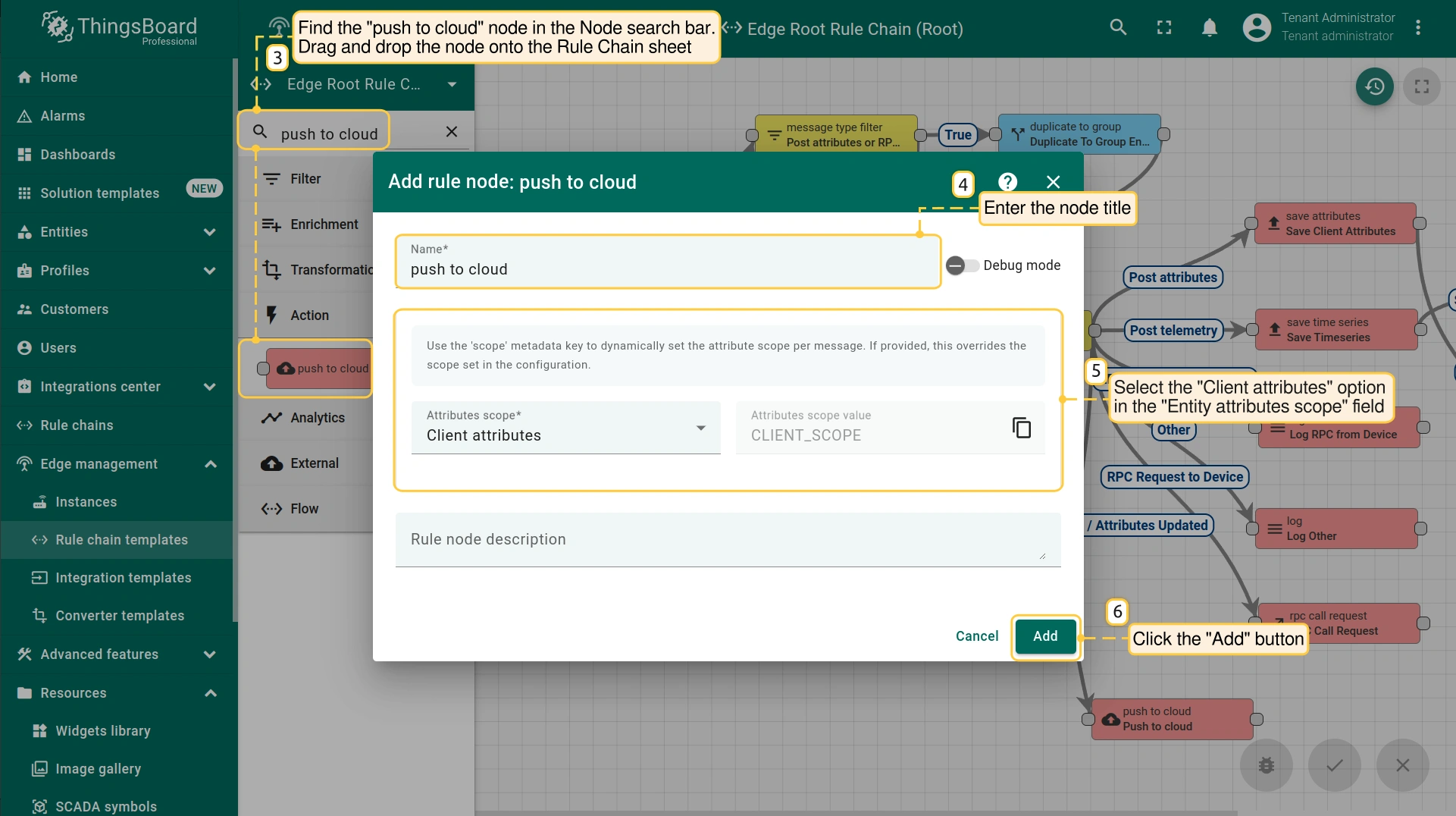Open the user account options menu
The height and width of the screenshot is (816, 1456).
tap(1418, 28)
